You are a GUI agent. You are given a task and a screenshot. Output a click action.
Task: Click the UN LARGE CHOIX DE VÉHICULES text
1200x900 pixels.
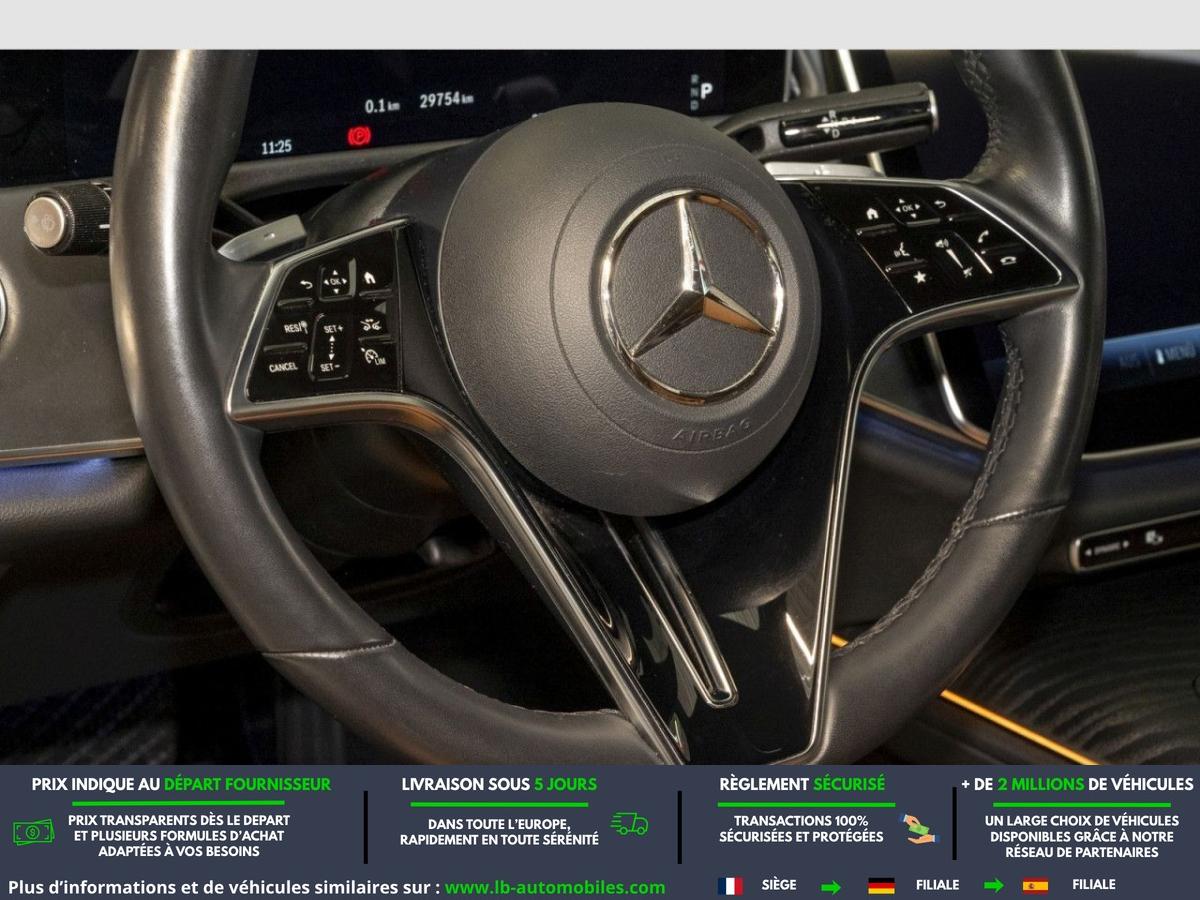coord(1081,820)
